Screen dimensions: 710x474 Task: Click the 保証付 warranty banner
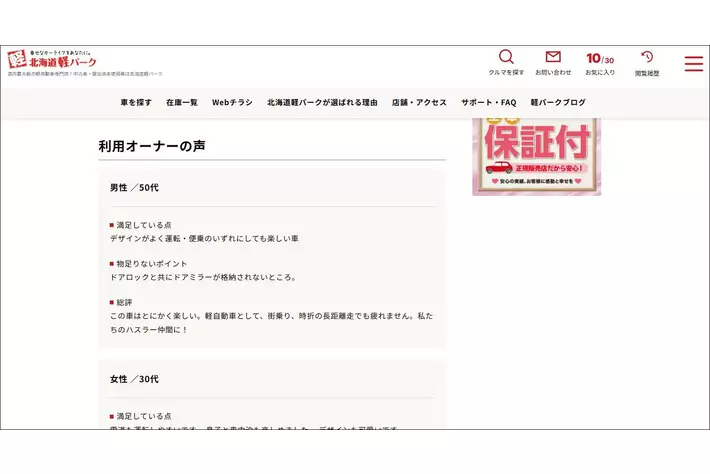[536, 155]
